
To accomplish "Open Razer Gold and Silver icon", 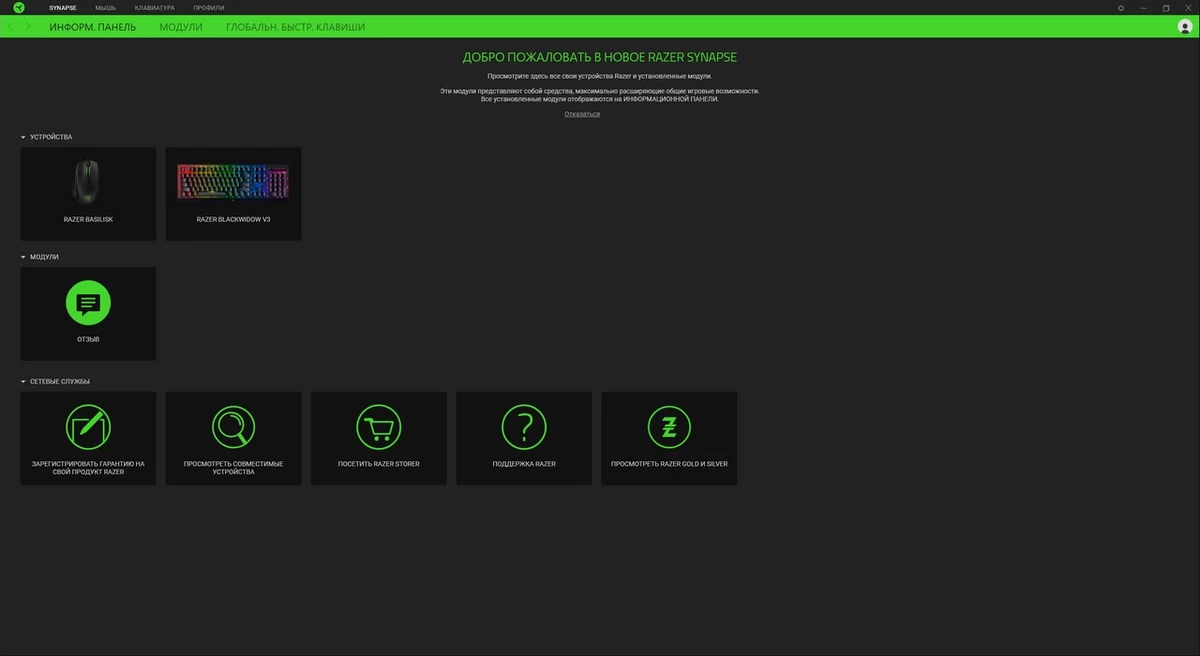I will [x=669, y=428].
